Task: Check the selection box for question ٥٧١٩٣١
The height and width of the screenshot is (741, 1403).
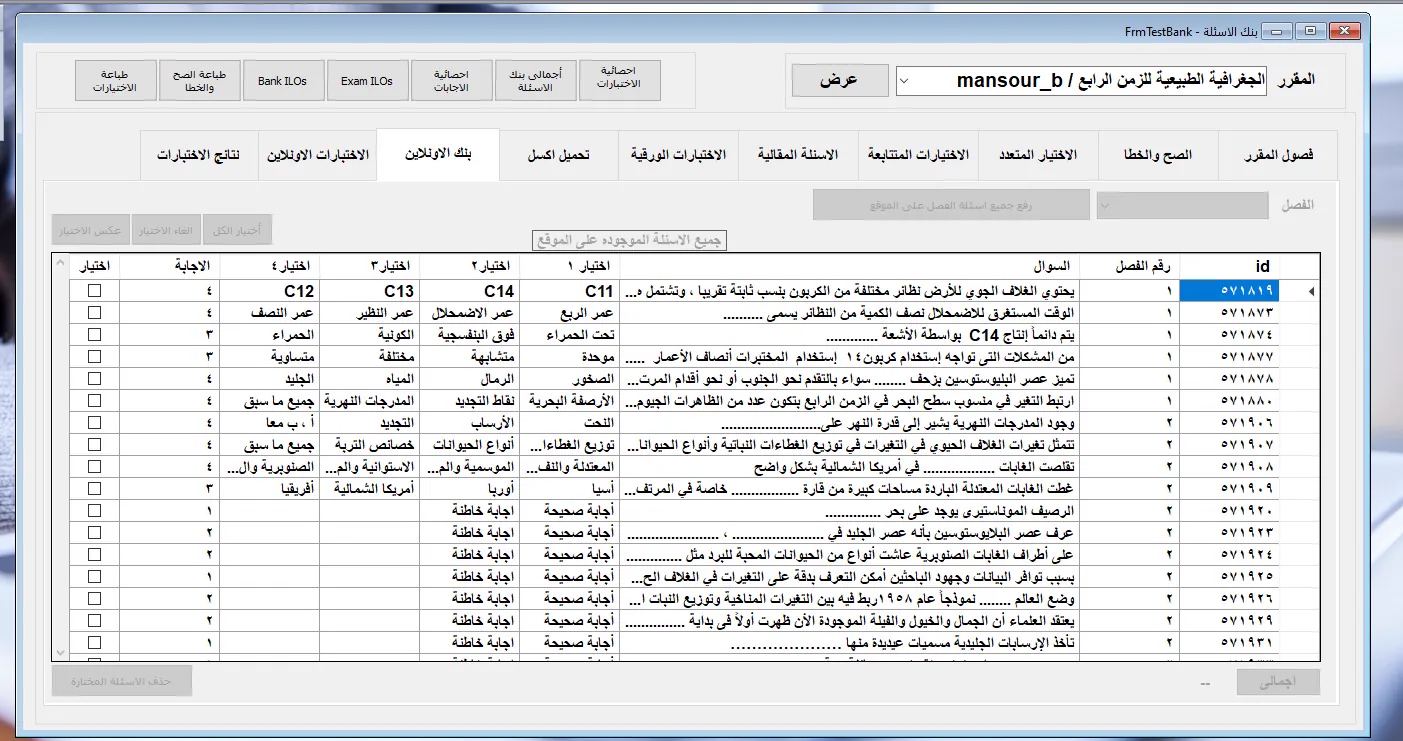Action: [x=95, y=642]
